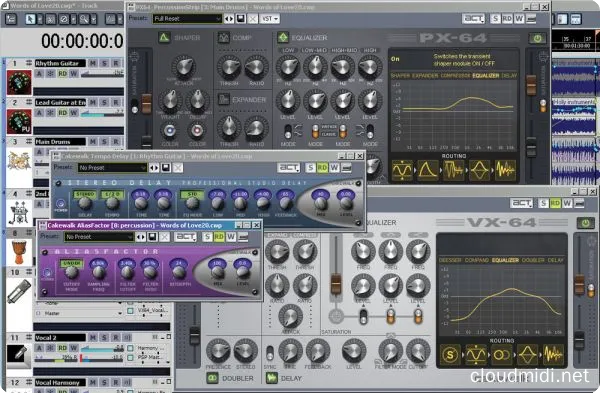Enable the VX-64 Delay module
Screen dimensions: 600x393
[x=272, y=378]
